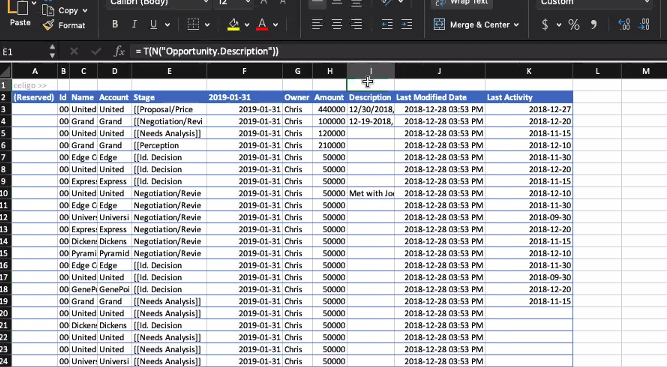Open the currency format dropdown arrow
This screenshot has height=367, width=667.
pos(559,25)
